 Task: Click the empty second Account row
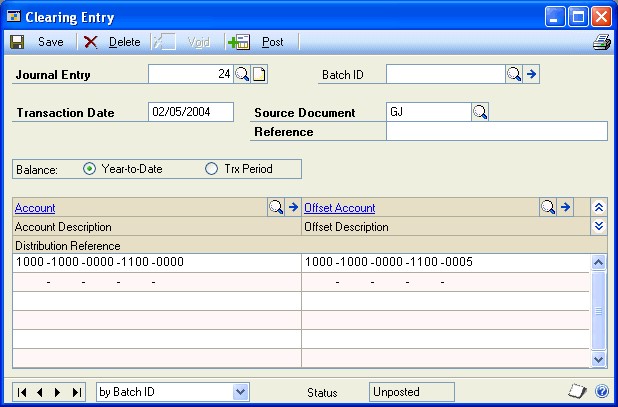157,282
